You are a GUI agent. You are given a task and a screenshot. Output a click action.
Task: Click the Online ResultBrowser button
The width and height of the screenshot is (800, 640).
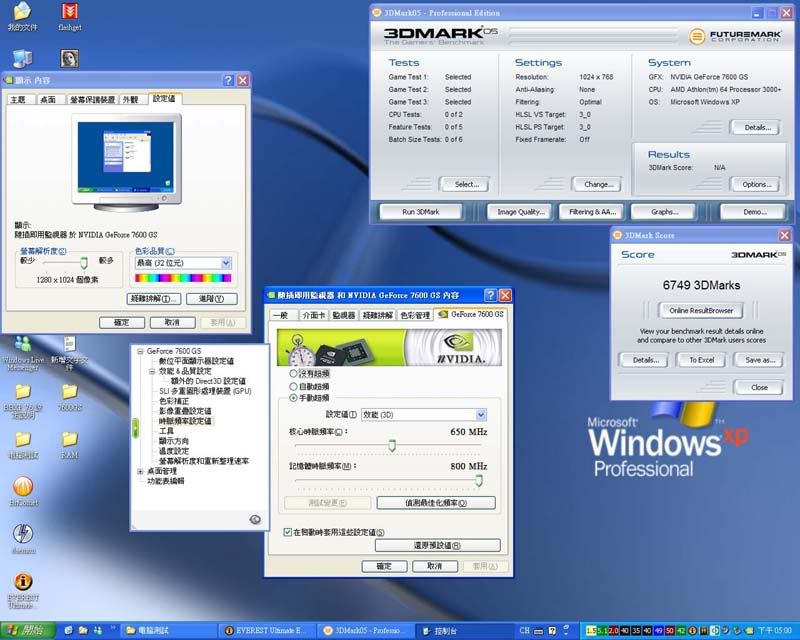click(701, 310)
